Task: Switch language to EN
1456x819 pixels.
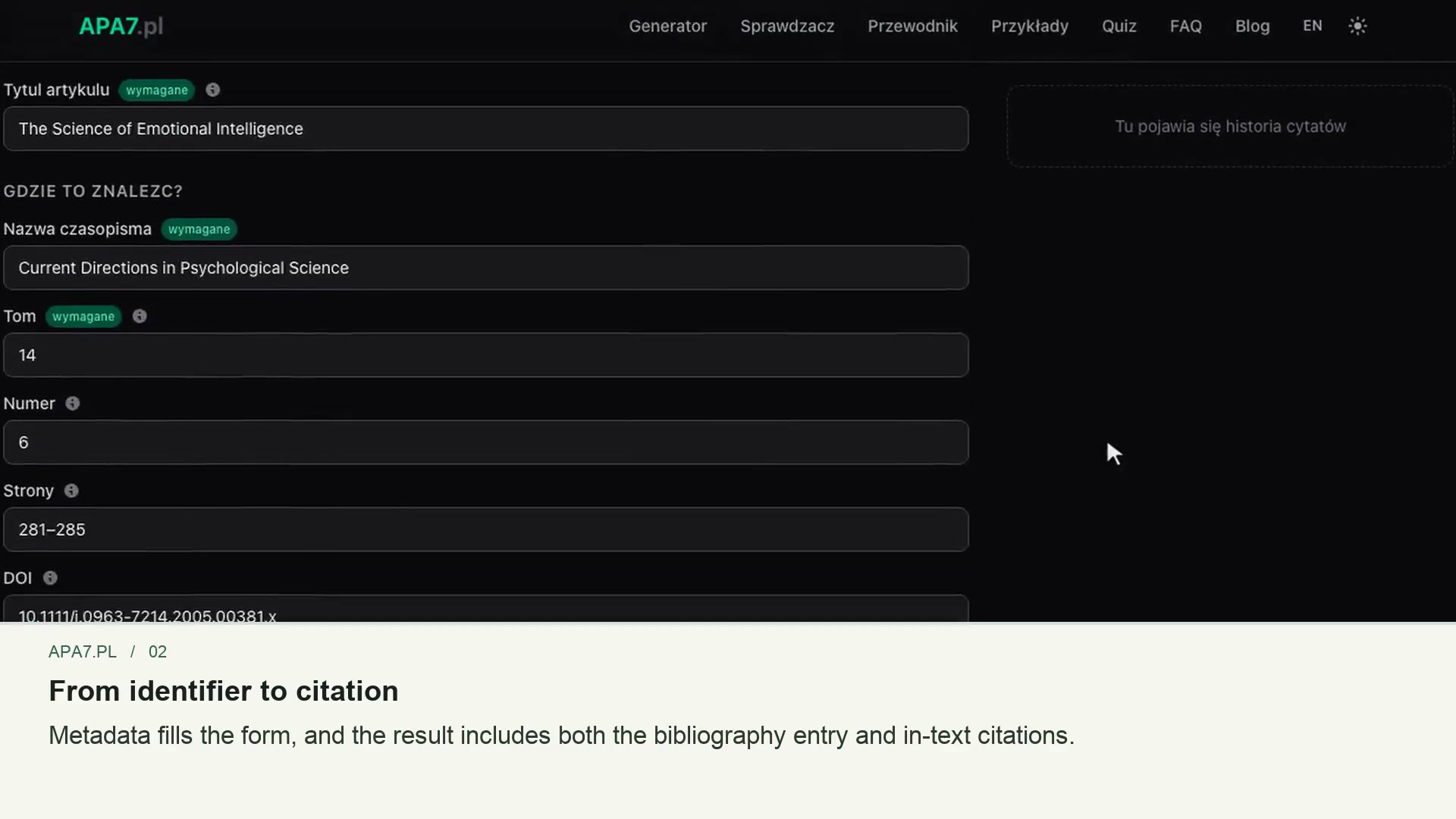Action: [x=1313, y=26]
